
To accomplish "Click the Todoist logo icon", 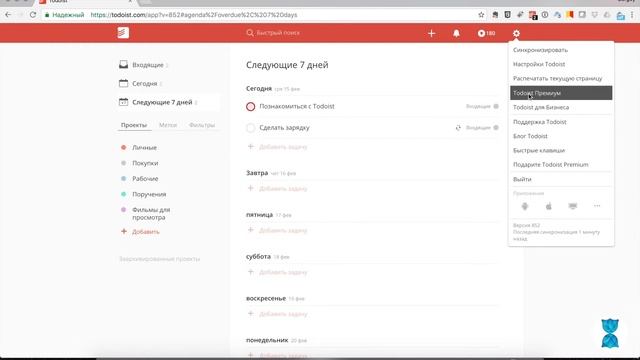I will (123, 33).
